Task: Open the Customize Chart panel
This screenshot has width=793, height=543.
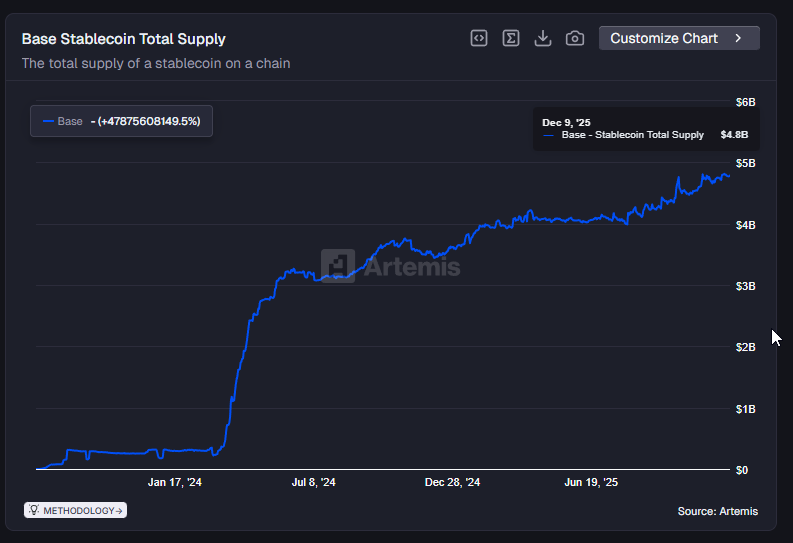Action: point(679,38)
